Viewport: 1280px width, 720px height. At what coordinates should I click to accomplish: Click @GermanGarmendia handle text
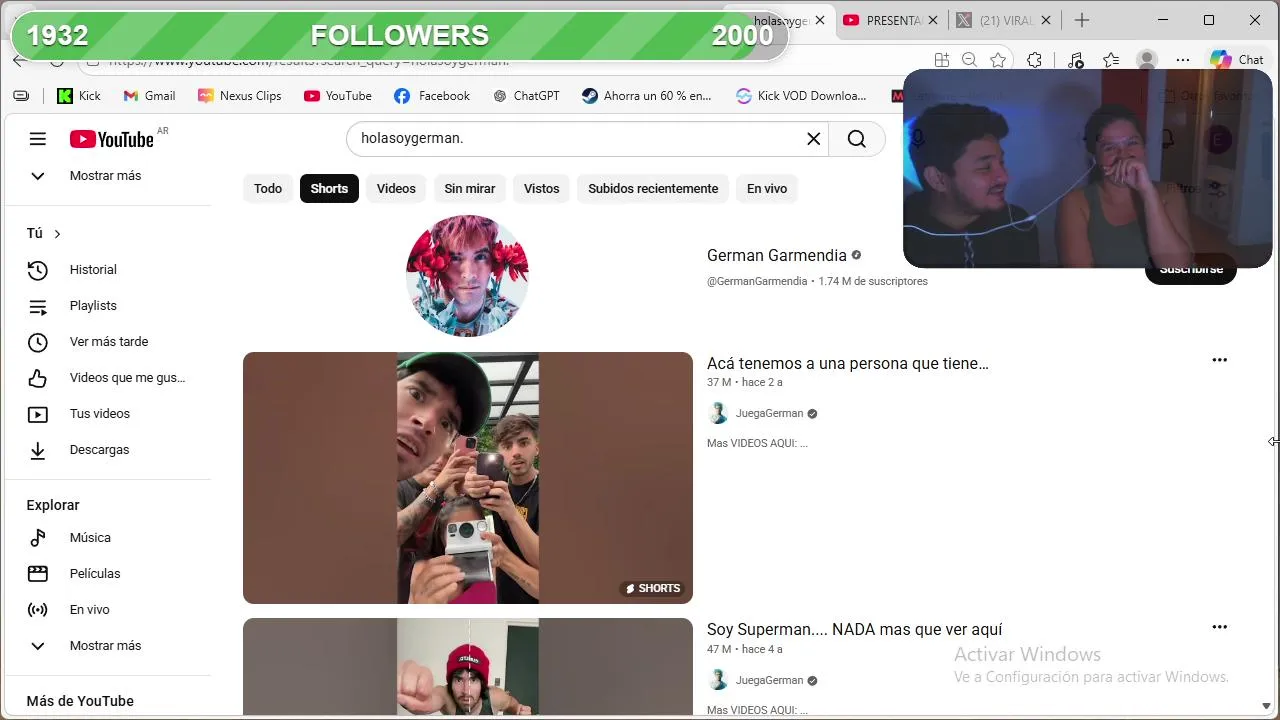pyautogui.click(x=757, y=282)
